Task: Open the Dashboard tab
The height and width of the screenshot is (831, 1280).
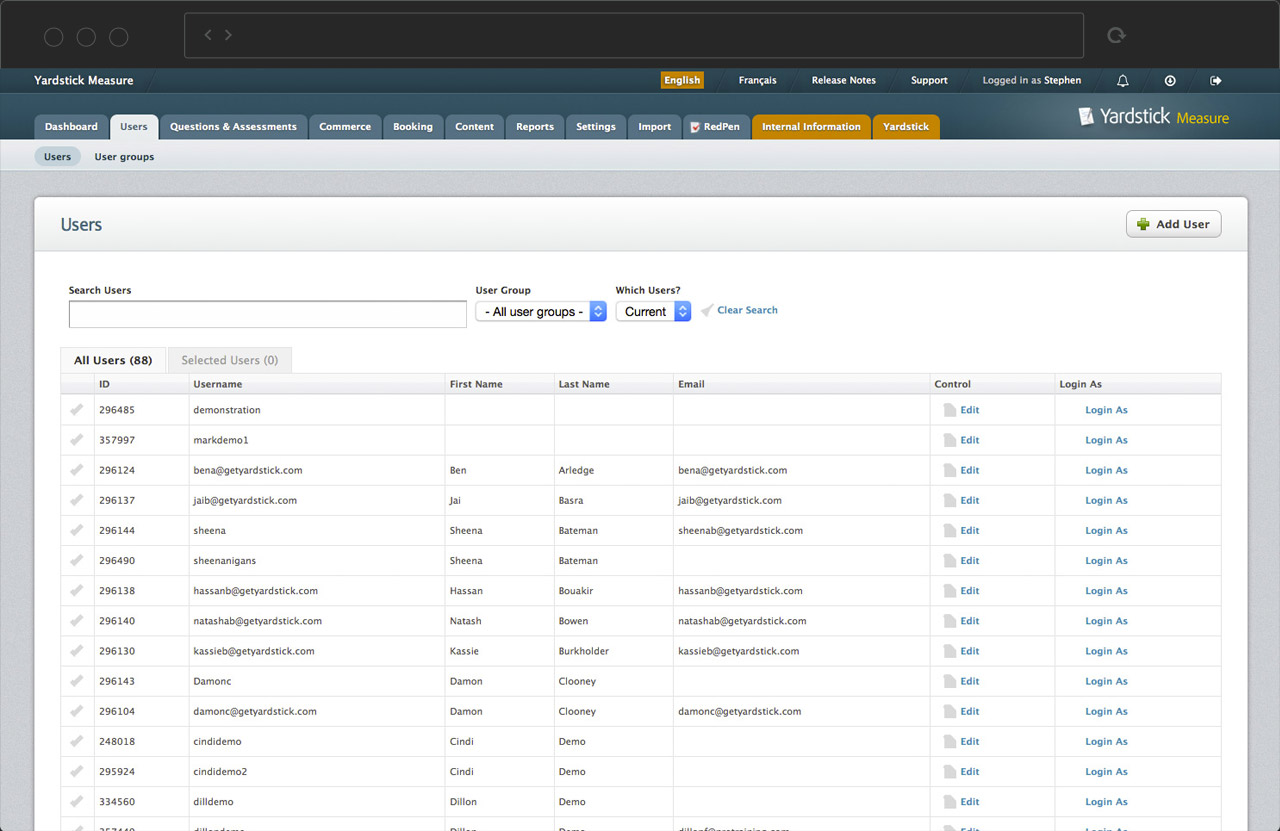Action: click(71, 127)
